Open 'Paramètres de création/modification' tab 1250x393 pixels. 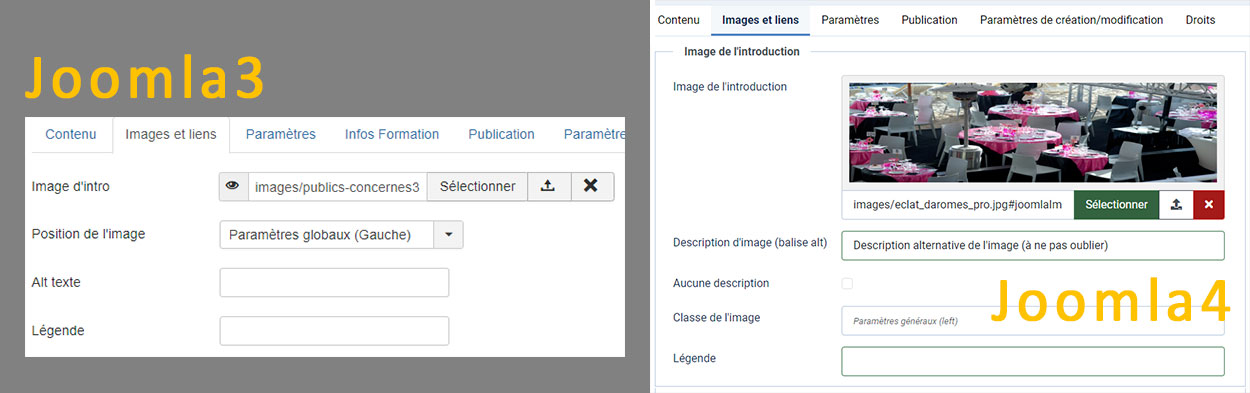coord(1071,20)
